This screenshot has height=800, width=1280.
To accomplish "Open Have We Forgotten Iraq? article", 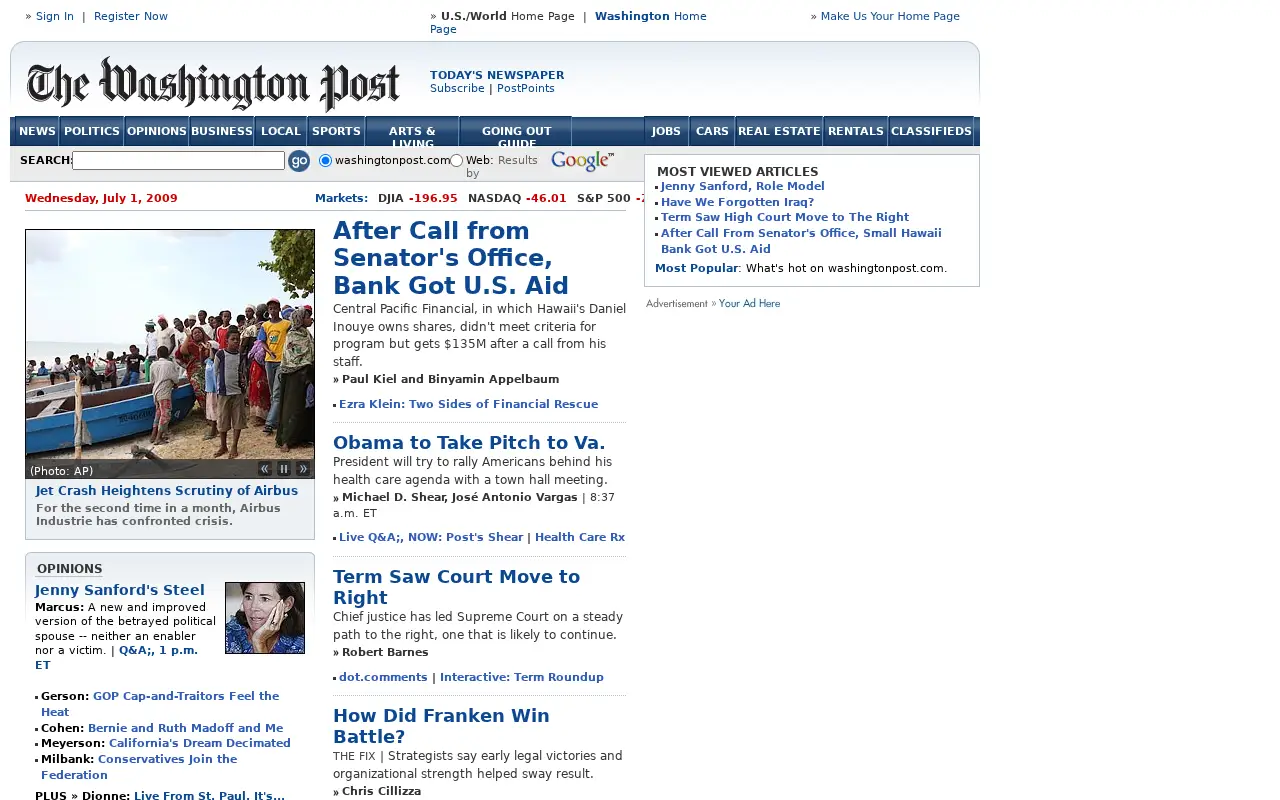I will (737, 202).
